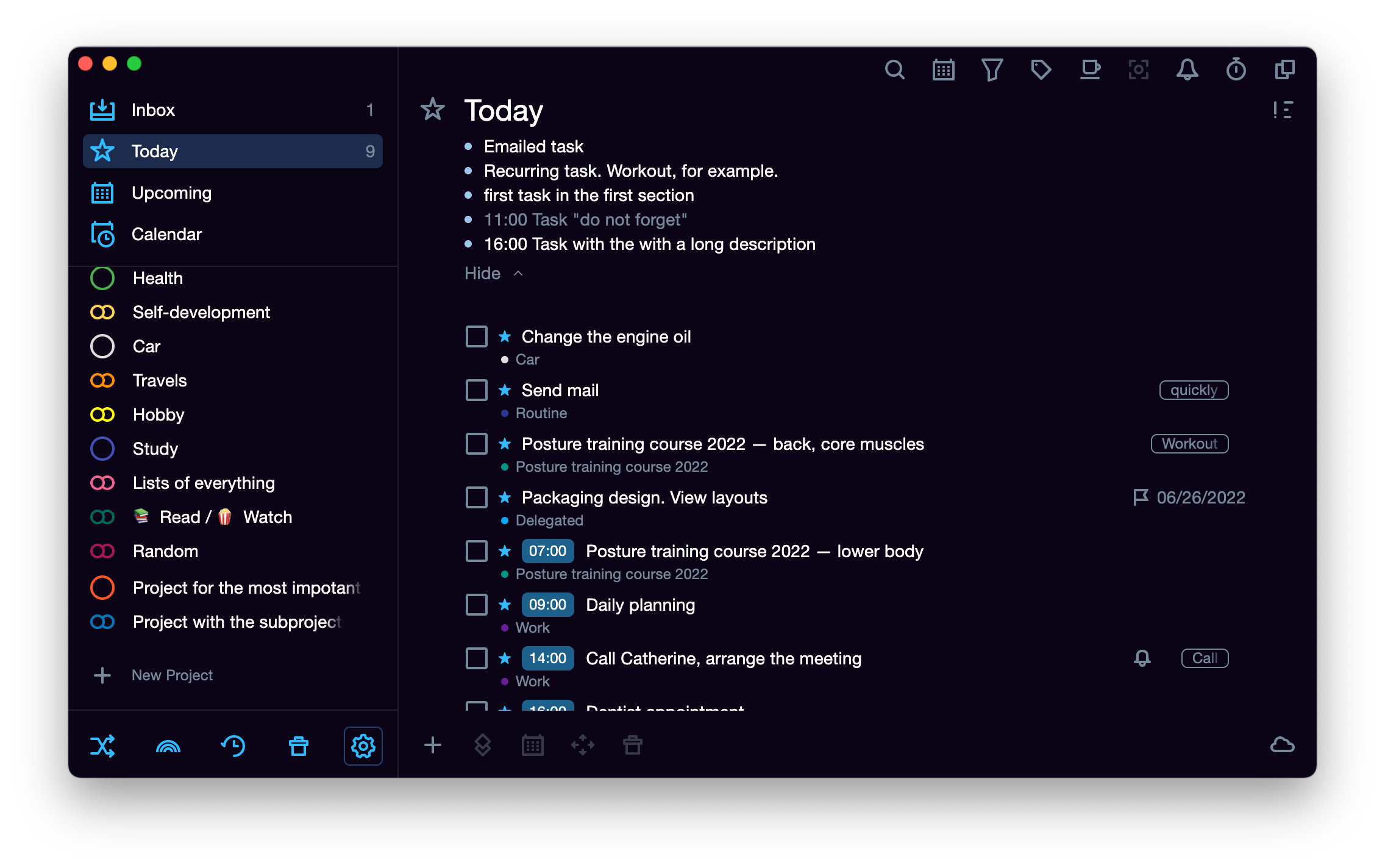Click the delete bin icon in bottom bar
The height and width of the screenshot is (868, 1385).
pyautogui.click(x=633, y=745)
